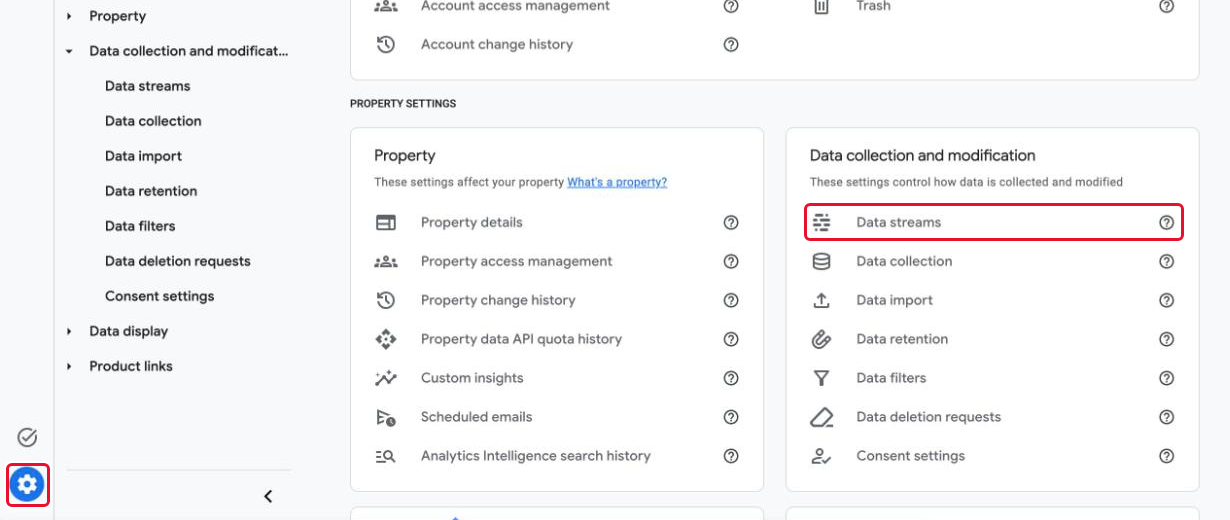This screenshot has width=1230, height=520.
Task: Click the Property change history clock icon
Action: pyautogui.click(x=386, y=300)
